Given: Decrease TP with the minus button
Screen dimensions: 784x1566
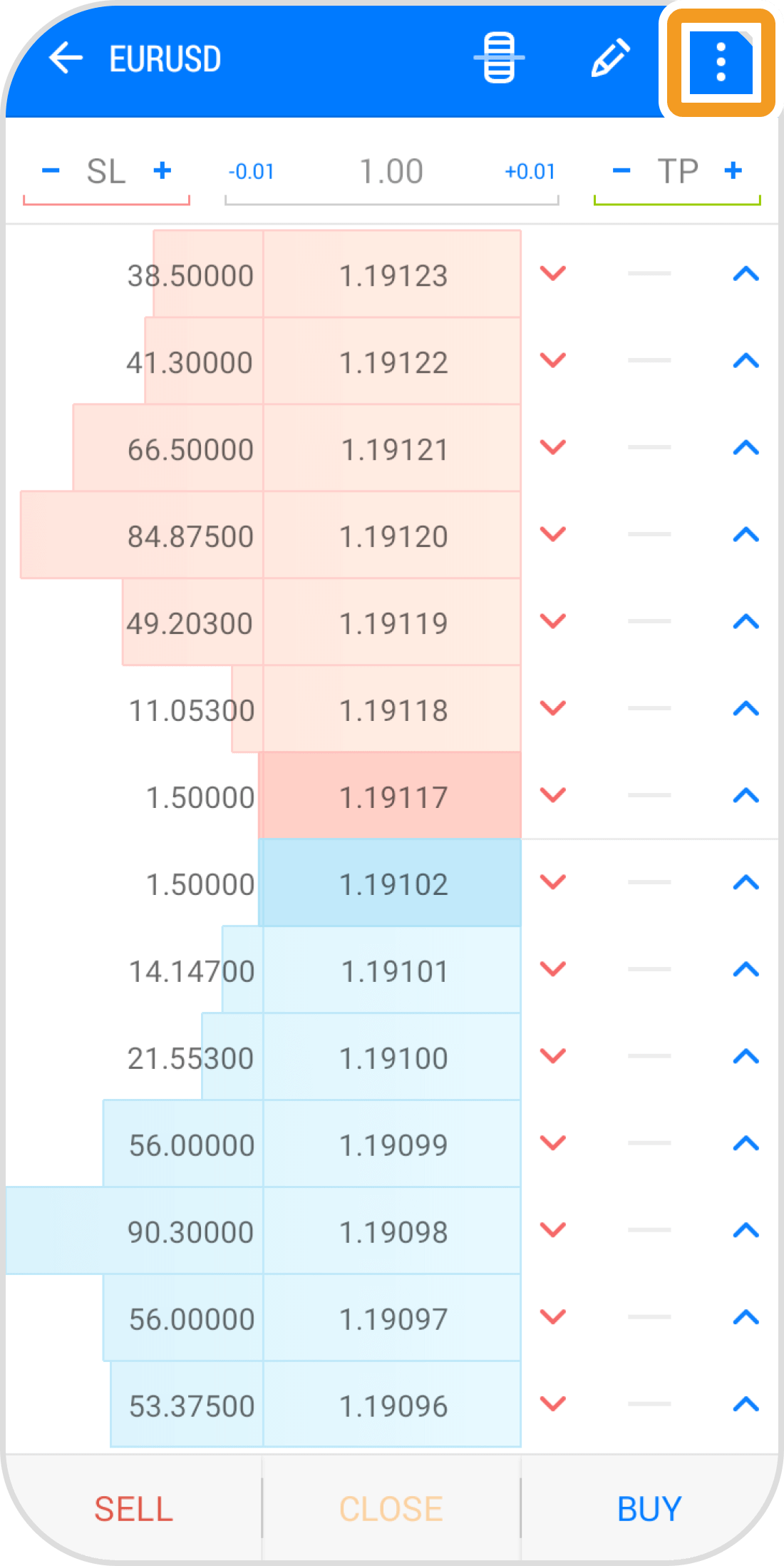Looking at the screenshot, I should tap(621, 170).
